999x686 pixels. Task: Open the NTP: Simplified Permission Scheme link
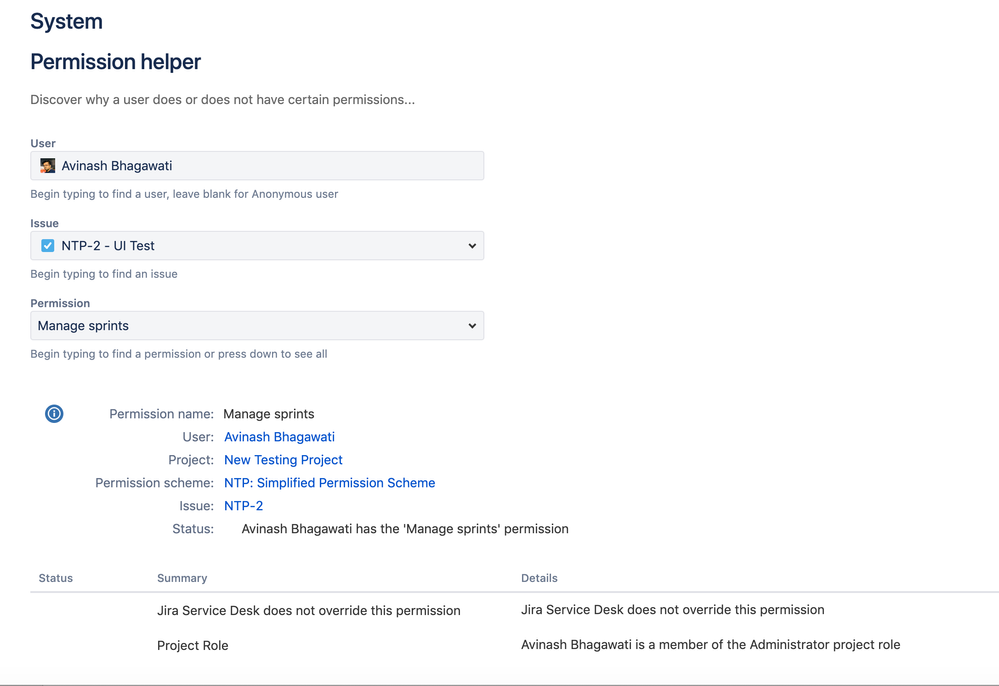(329, 482)
